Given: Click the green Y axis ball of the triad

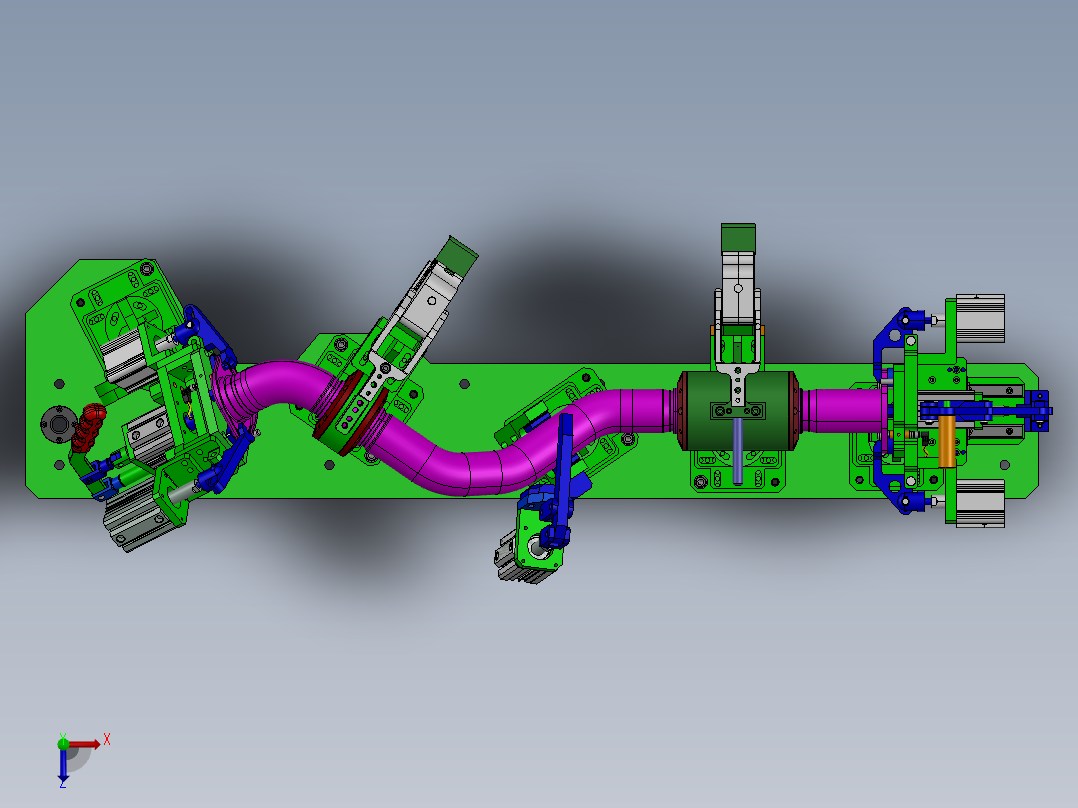Looking at the screenshot, I should point(63,743).
